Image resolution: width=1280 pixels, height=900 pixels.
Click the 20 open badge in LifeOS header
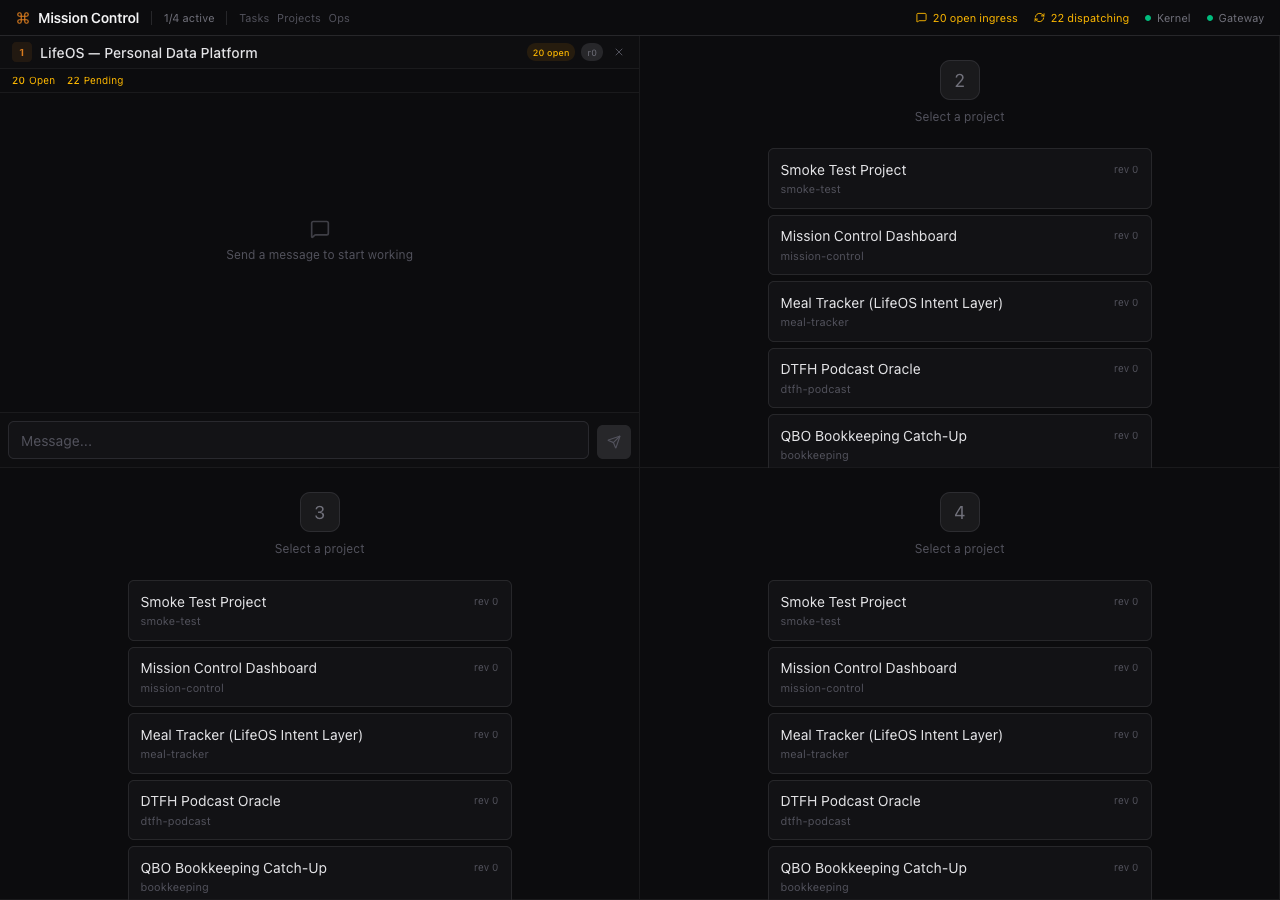551,53
